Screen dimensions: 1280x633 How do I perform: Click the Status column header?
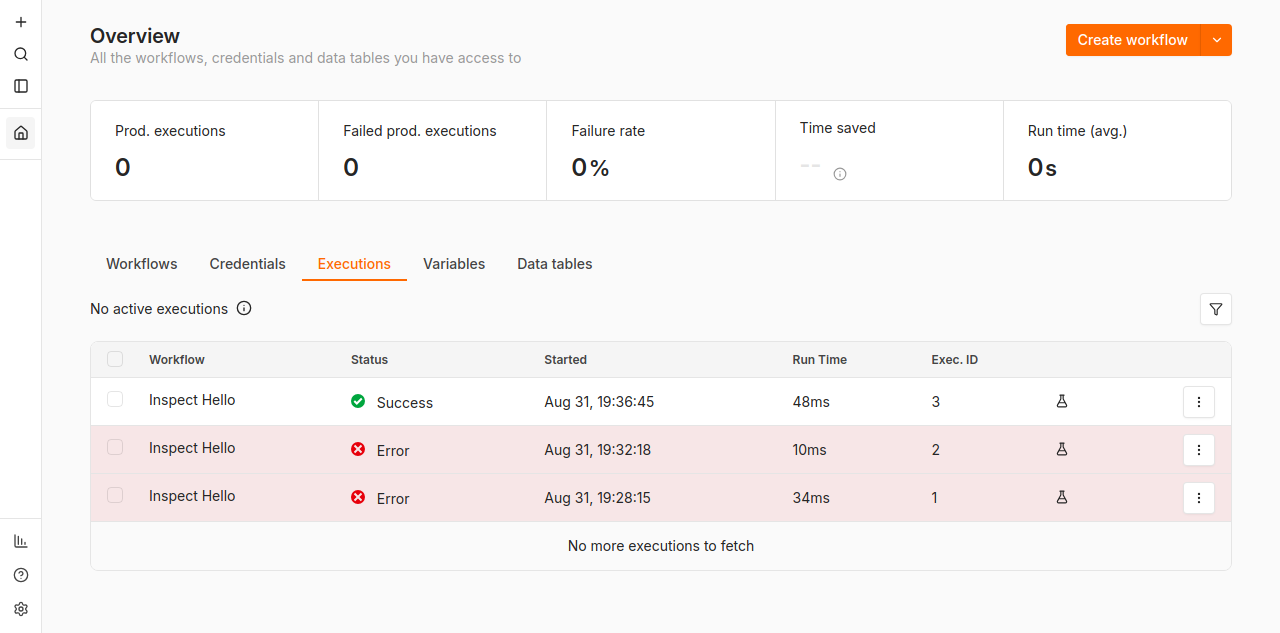tap(369, 360)
